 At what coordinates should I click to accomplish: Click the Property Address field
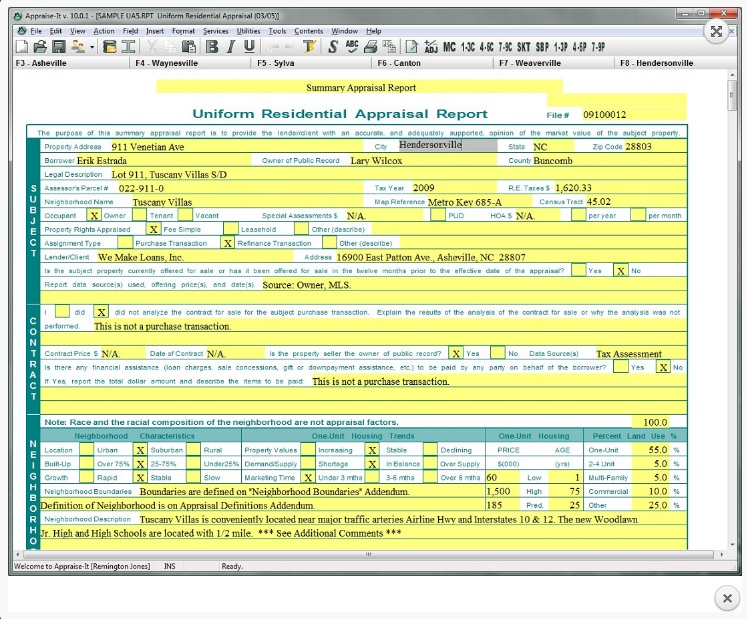(x=236, y=146)
